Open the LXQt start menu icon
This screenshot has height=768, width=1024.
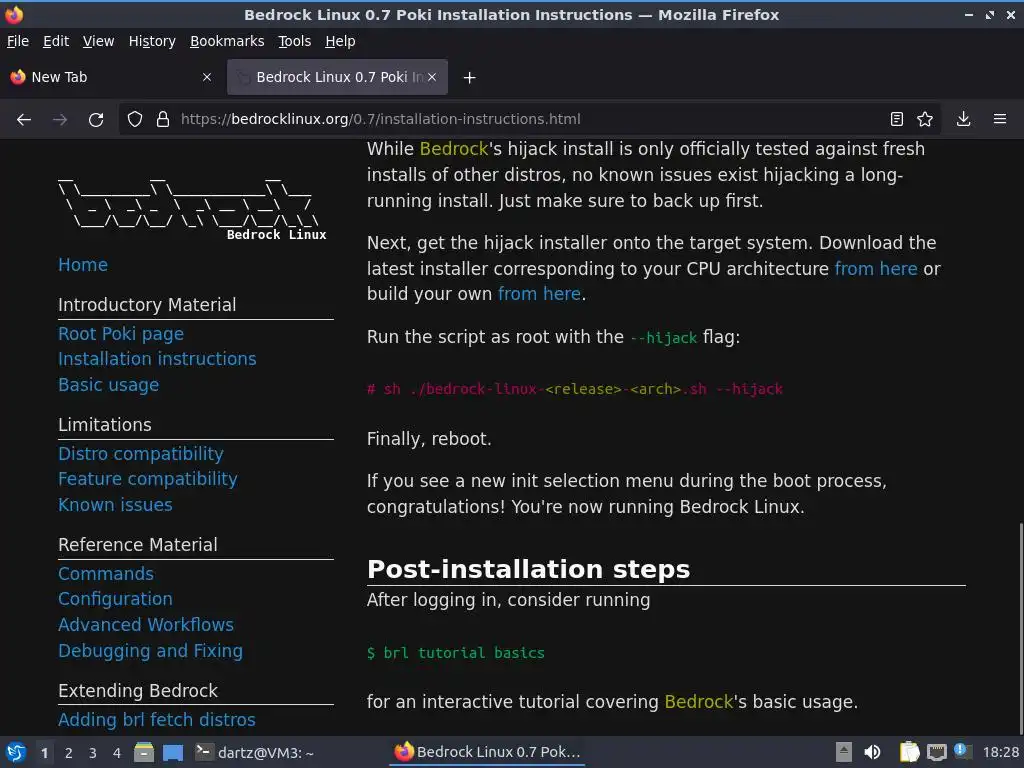coord(16,753)
